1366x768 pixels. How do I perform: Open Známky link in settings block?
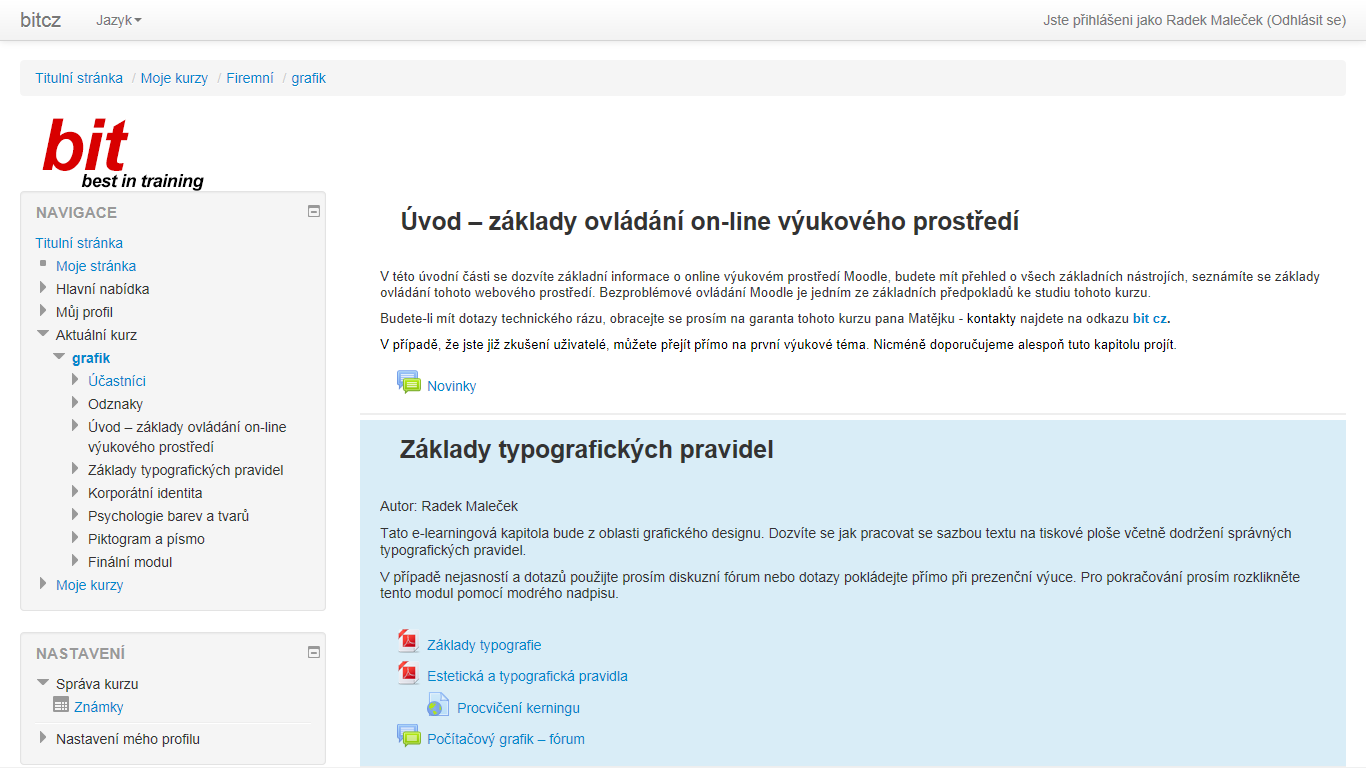click(x=99, y=707)
